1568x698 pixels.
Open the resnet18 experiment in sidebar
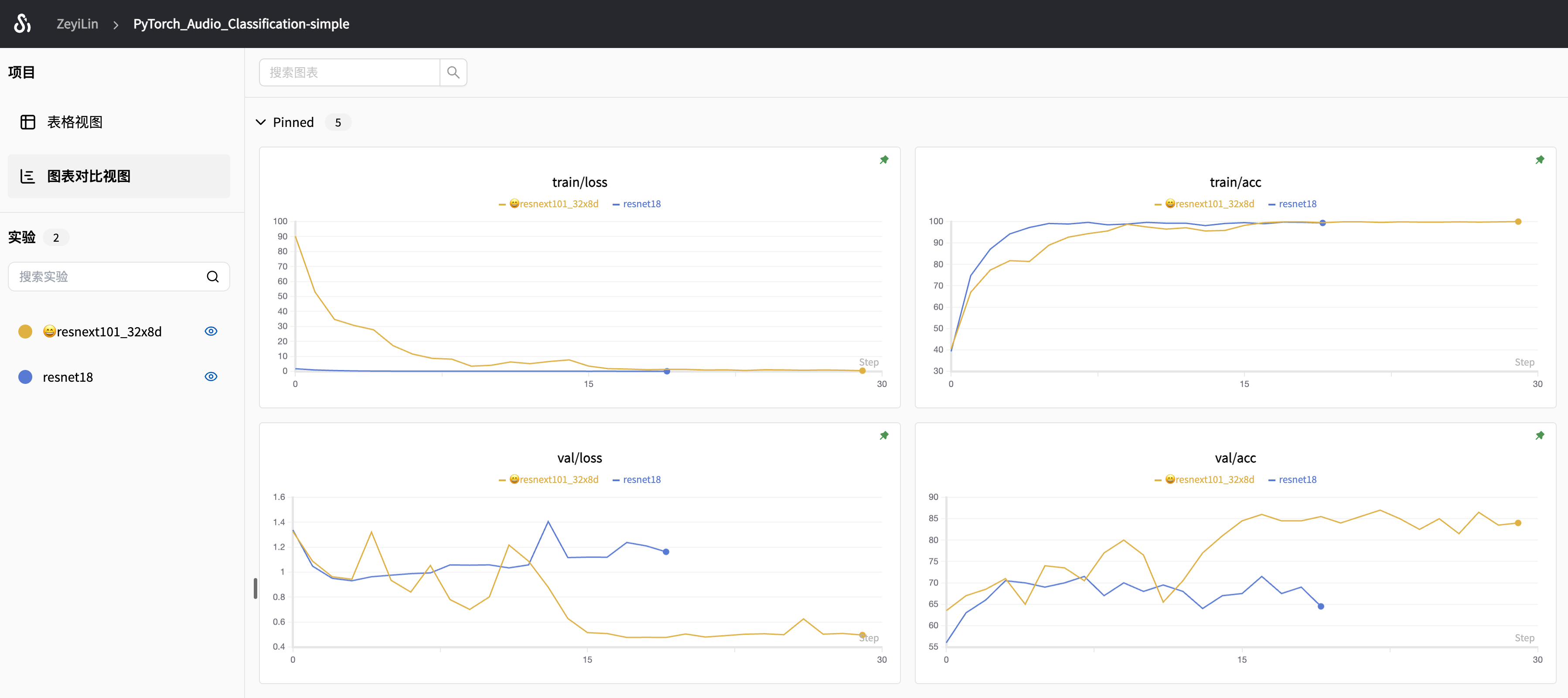pos(68,377)
